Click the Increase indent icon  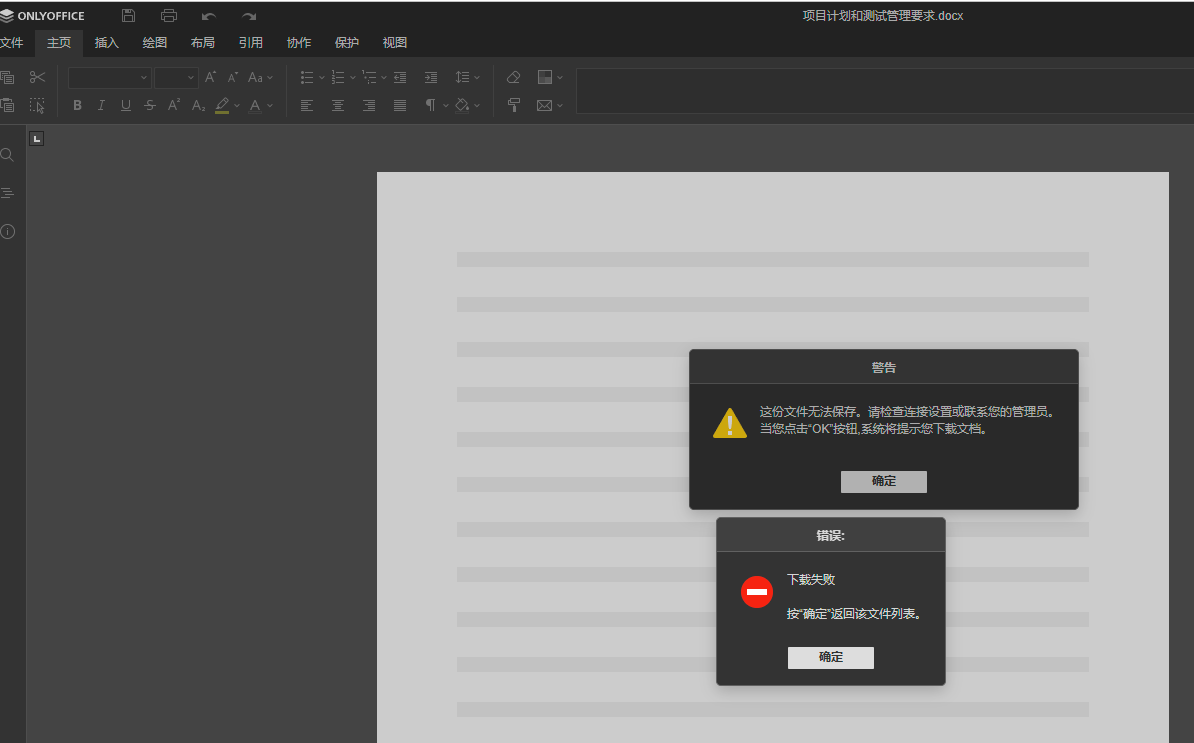pyautogui.click(x=430, y=77)
